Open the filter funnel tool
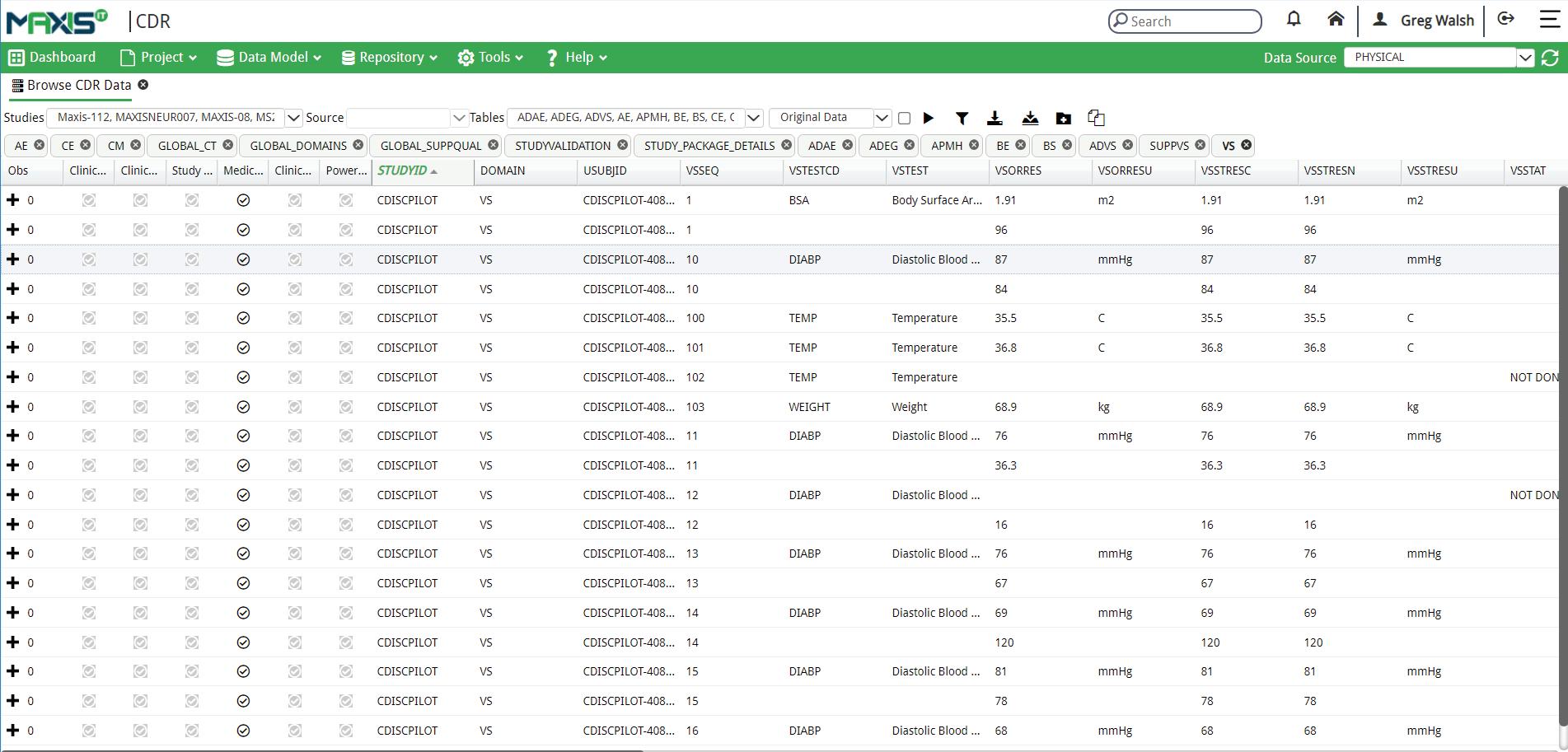This screenshot has height=752, width=1568. click(x=962, y=118)
